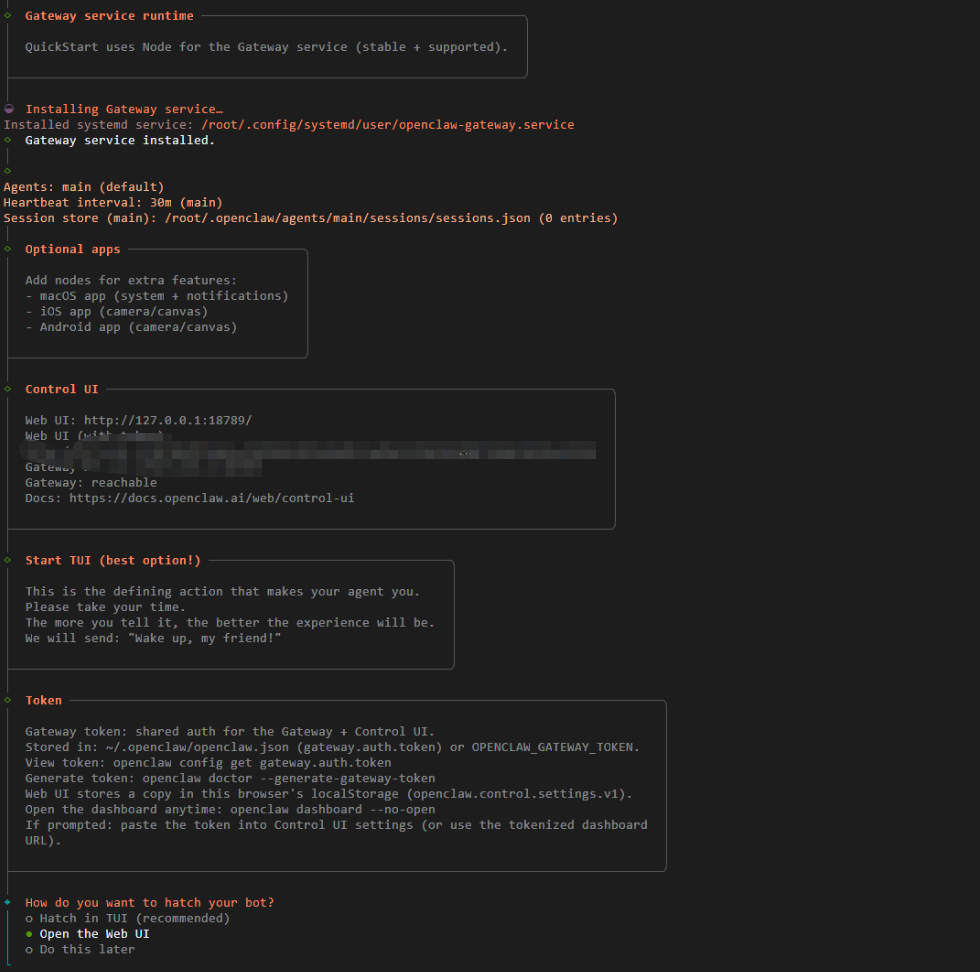Click 'Heartbeat interval: 30m (main)' line

(x=113, y=203)
